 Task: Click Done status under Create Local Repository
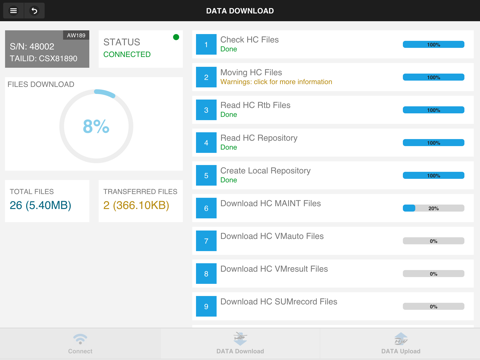[x=229, y=180]
